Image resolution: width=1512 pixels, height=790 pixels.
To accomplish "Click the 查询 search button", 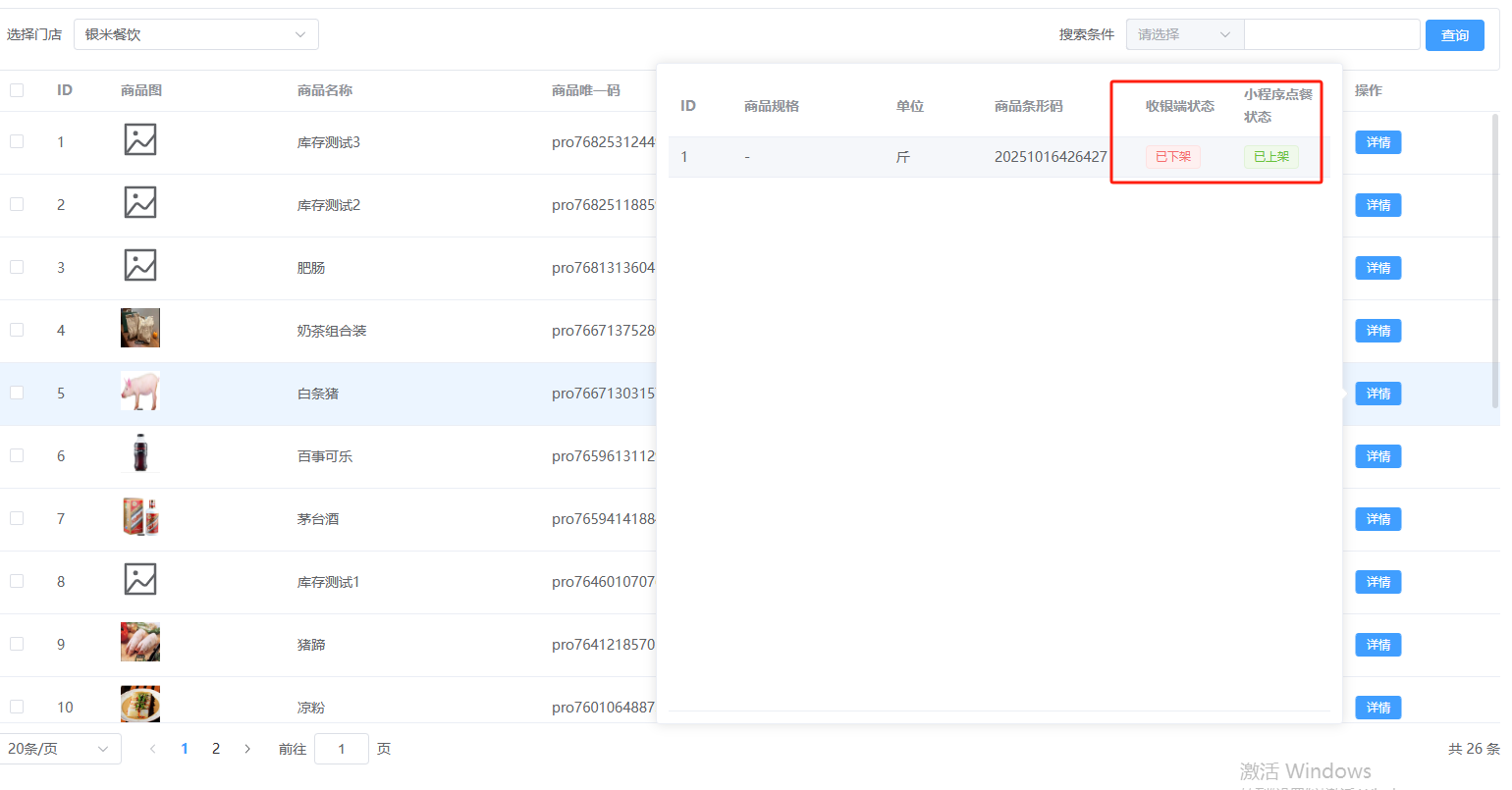I will [x=1454, y=35].
